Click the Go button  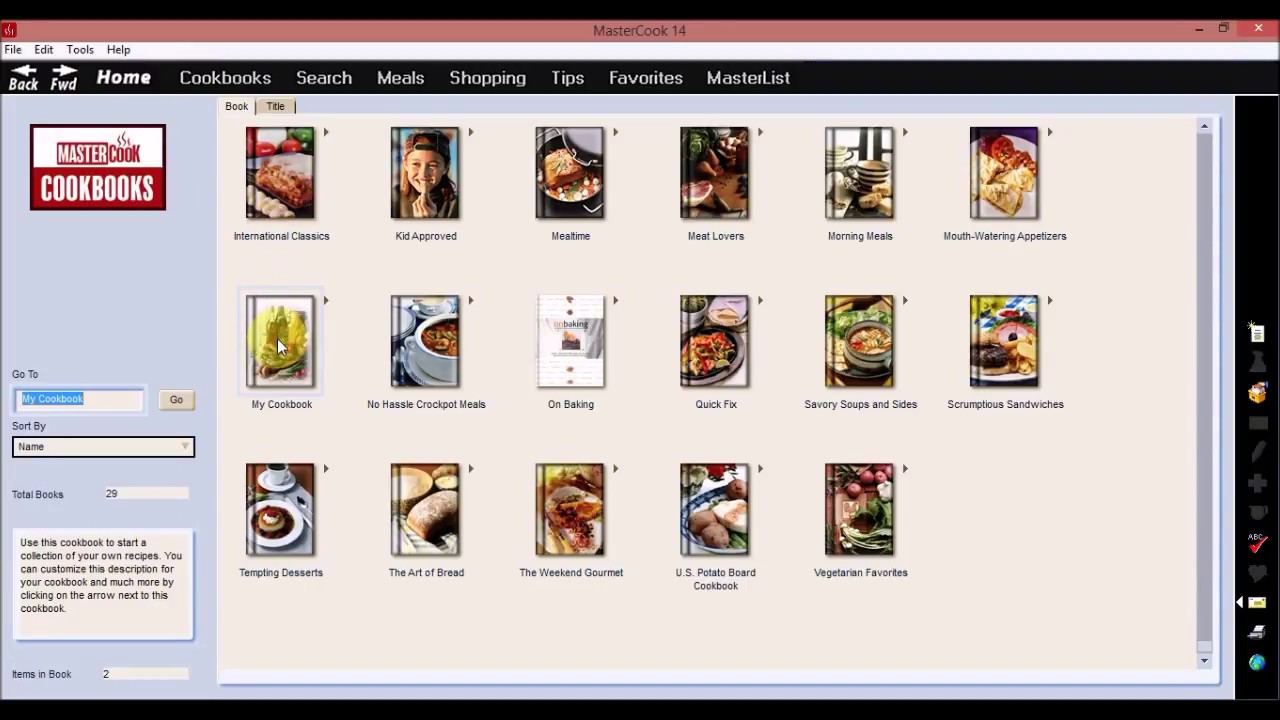[176, 400]
